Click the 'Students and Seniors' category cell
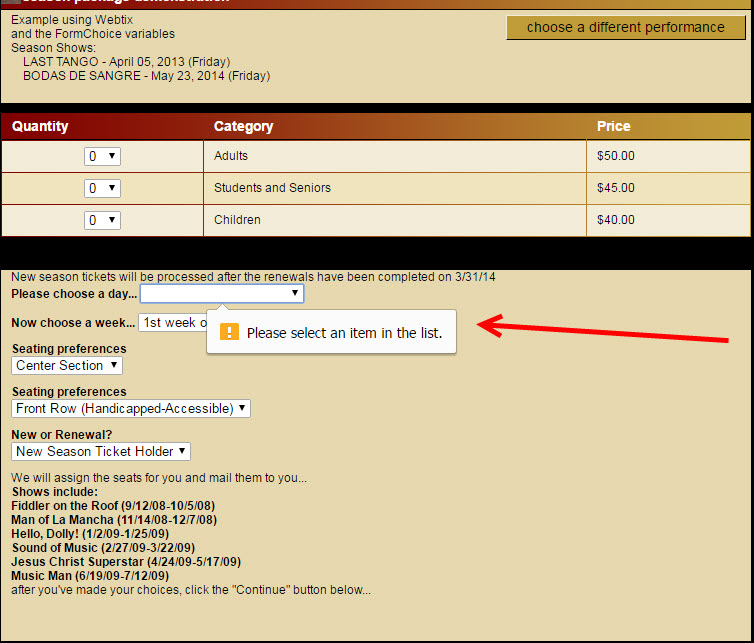The width and height of the screenshot is (754, 643). coord(395,188)
